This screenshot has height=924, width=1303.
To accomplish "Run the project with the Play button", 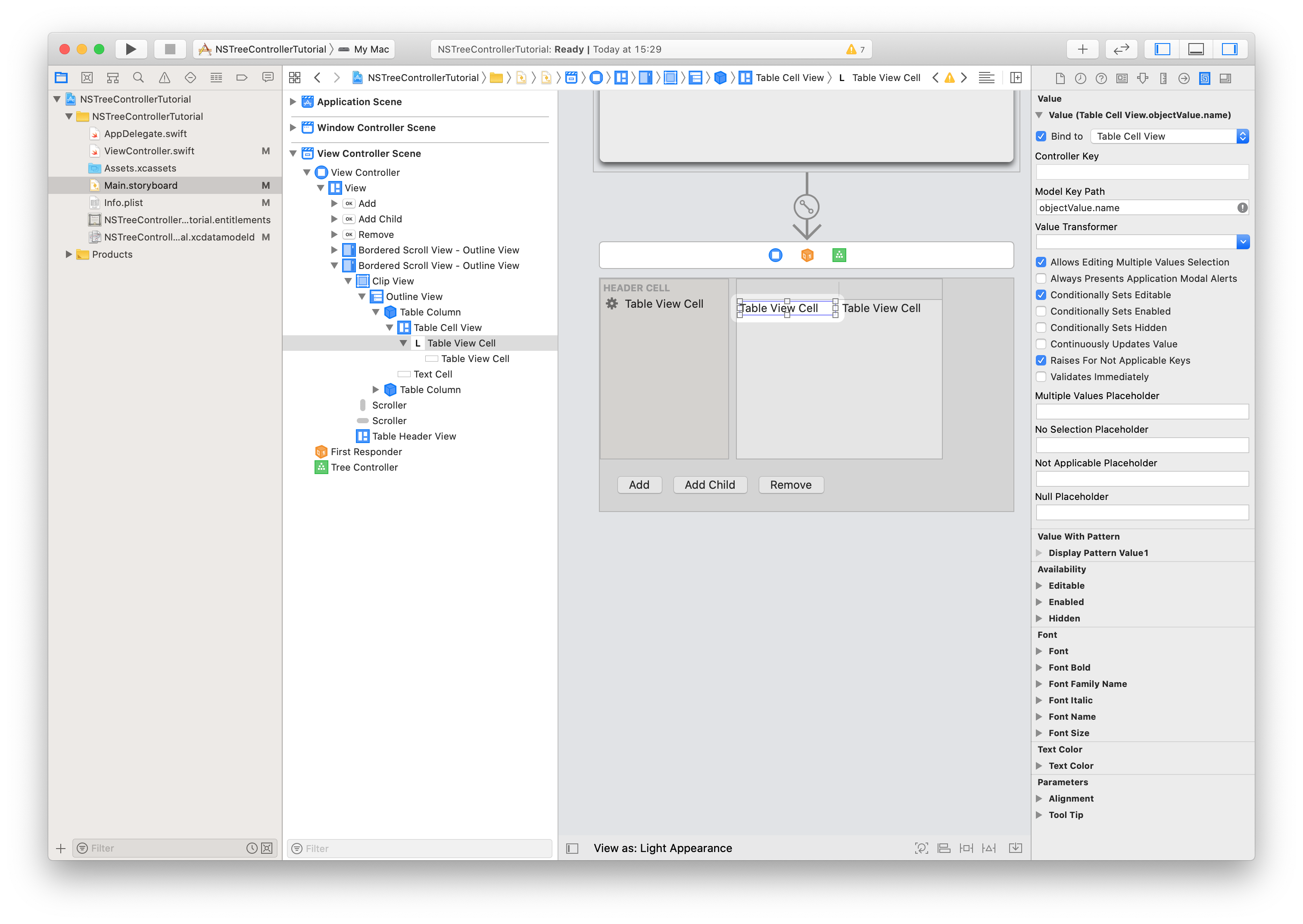I will tap(131, 49).
